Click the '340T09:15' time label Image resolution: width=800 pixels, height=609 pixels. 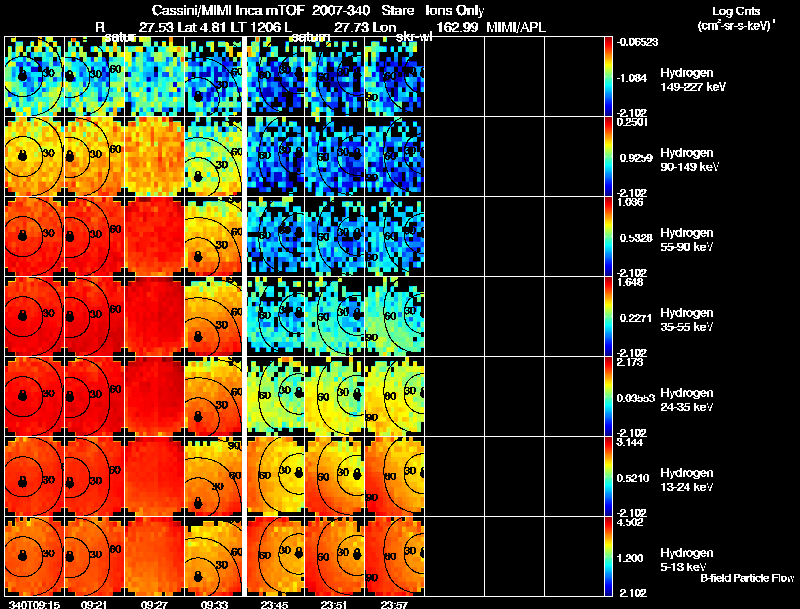point(34,604)
